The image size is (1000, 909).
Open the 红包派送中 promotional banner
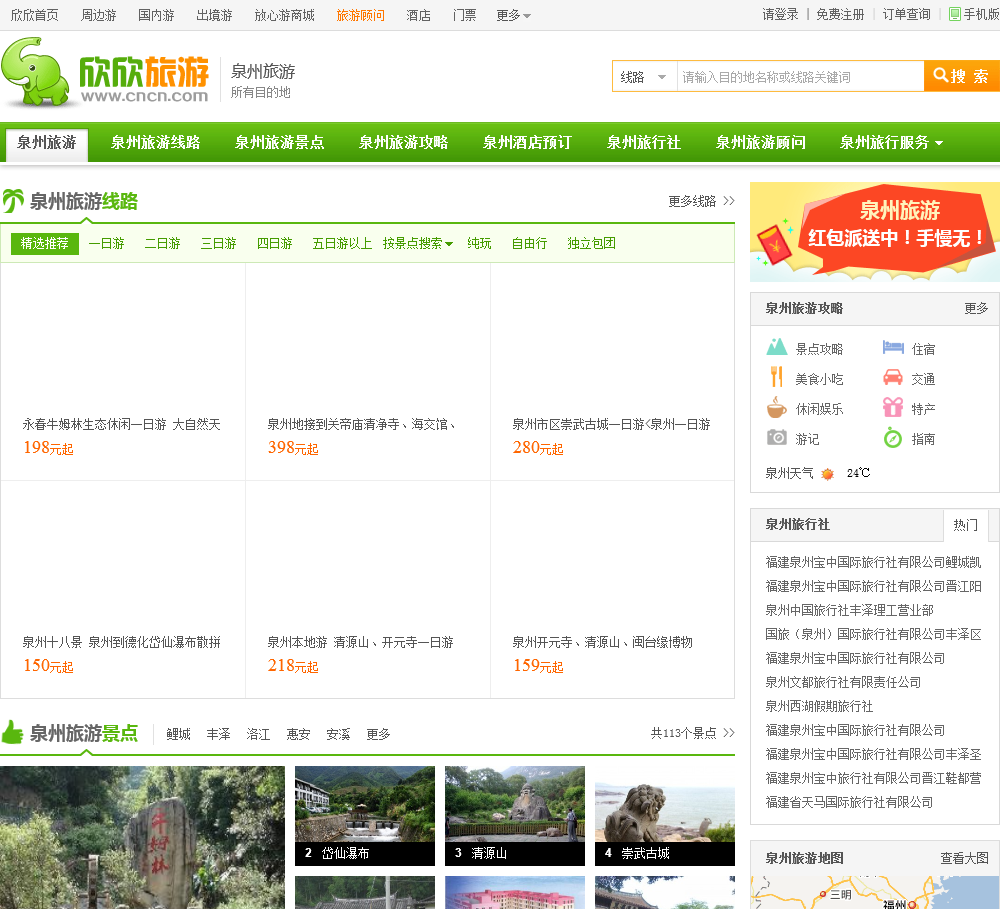[x=874, y=232]
